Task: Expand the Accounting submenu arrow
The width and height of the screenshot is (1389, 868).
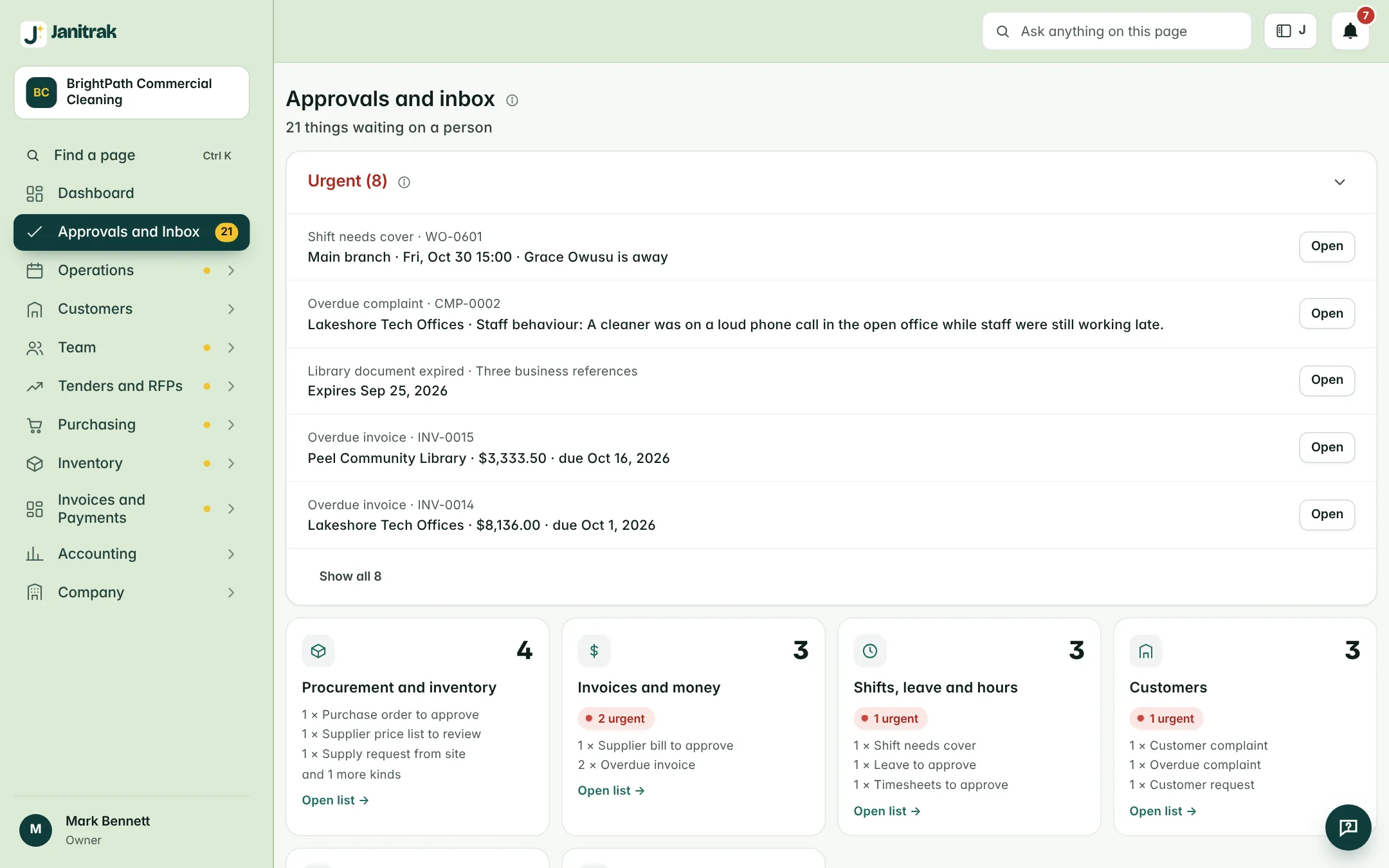Action: (x=231, y=554)
